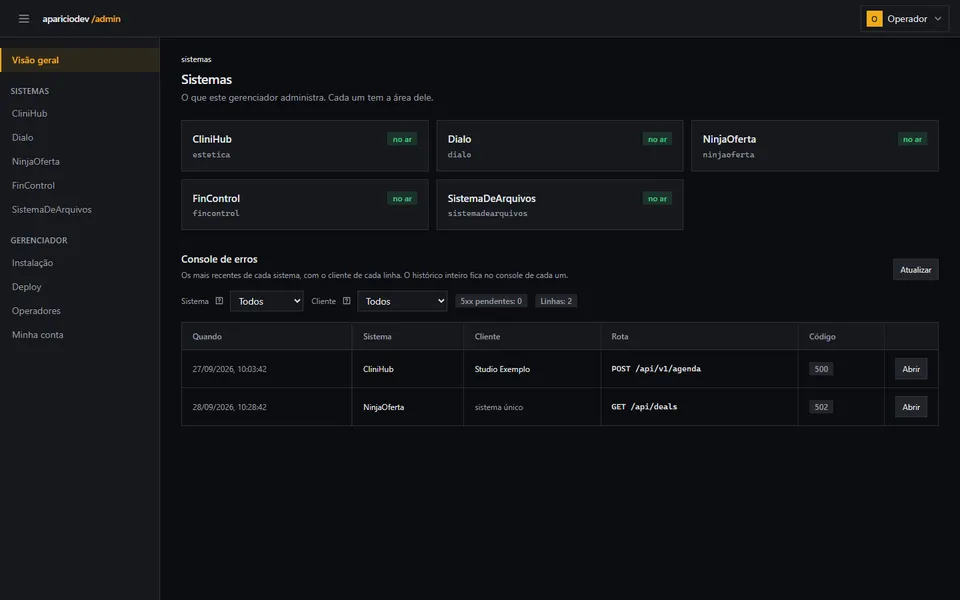The height and width of the screenshot is (600, 960).
Task: Click the POST /api/v1/agenda route
Action: 656,369
